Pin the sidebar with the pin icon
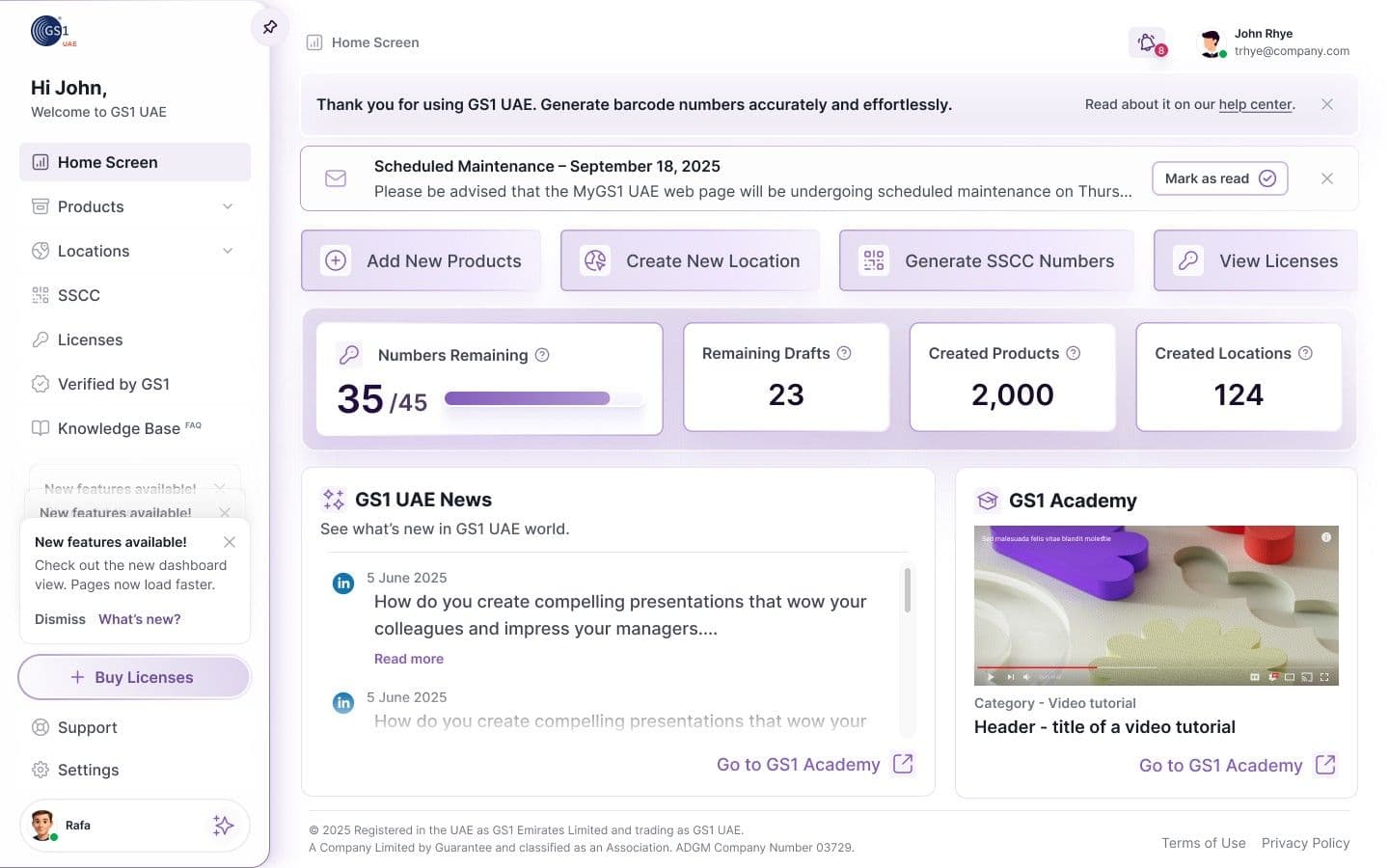This screenshot has width=1389, height=868. click(x=270, y=27)
